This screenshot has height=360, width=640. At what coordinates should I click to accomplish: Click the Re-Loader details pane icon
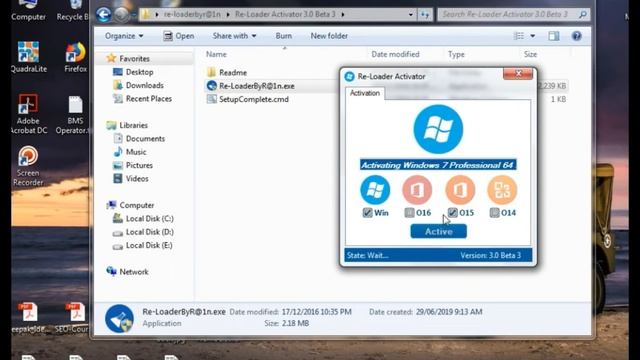coord(119,318)
